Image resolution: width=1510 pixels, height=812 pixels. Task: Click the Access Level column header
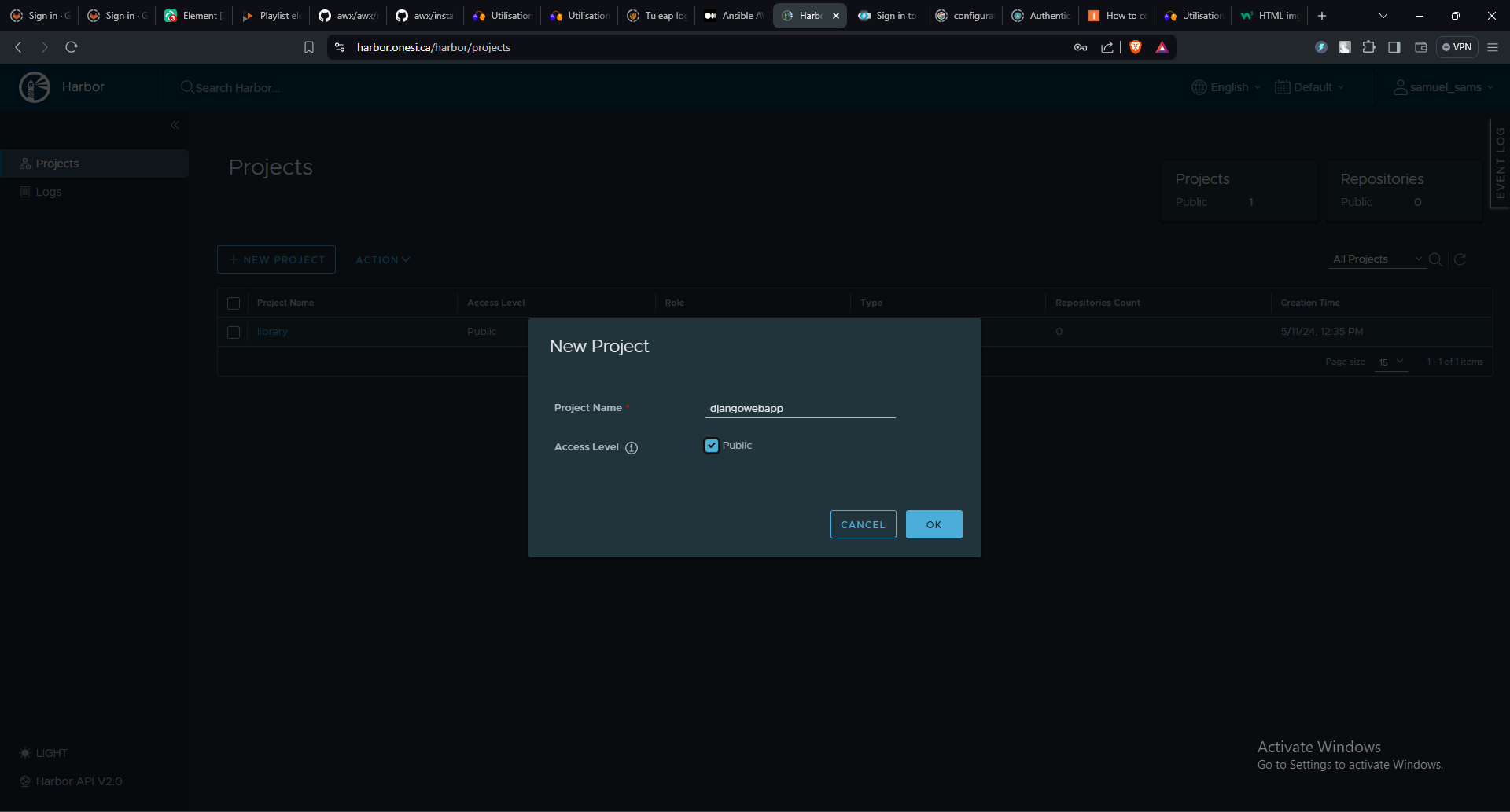[495, 303]
